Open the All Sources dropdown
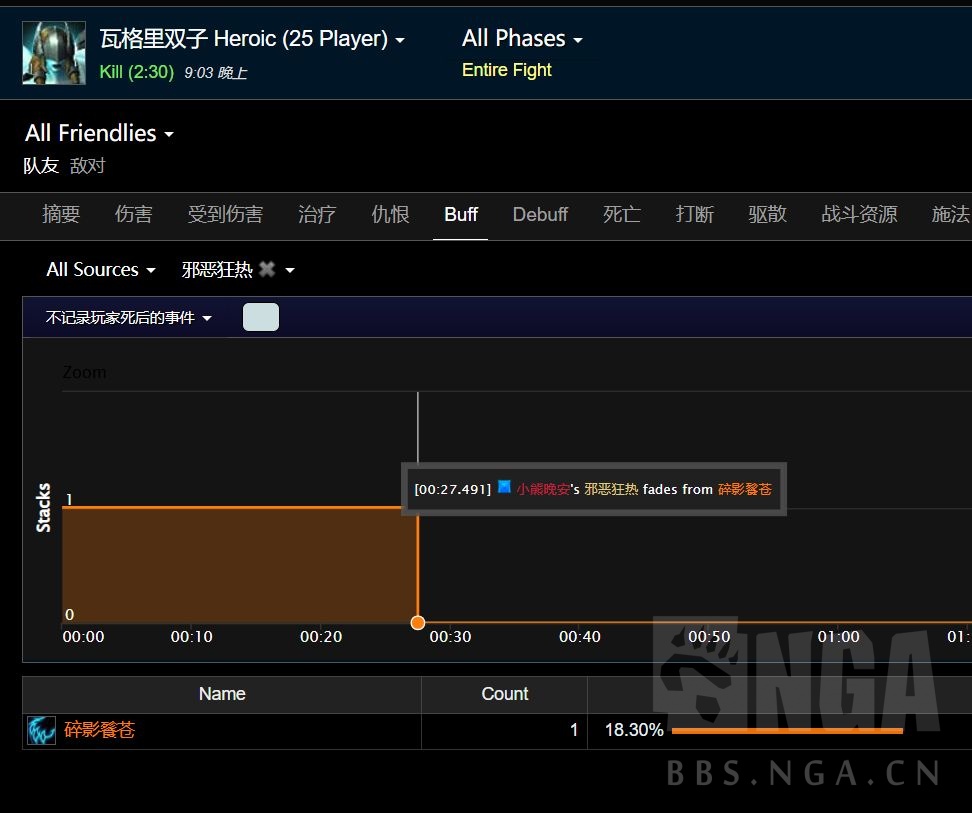The width and height of the screenshot is (972, 813). coord(100,270)
